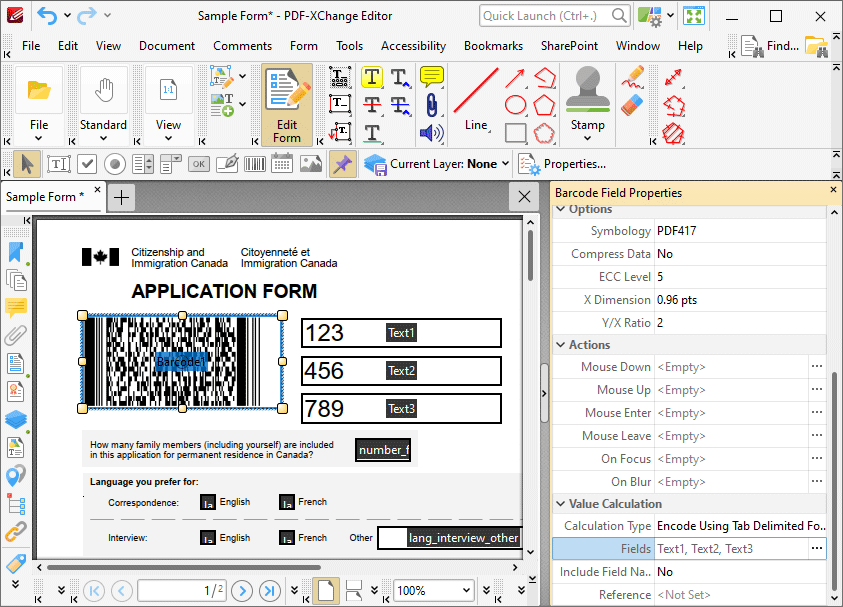
Task: Open the SharePoint menu
Action: (569, 46)
